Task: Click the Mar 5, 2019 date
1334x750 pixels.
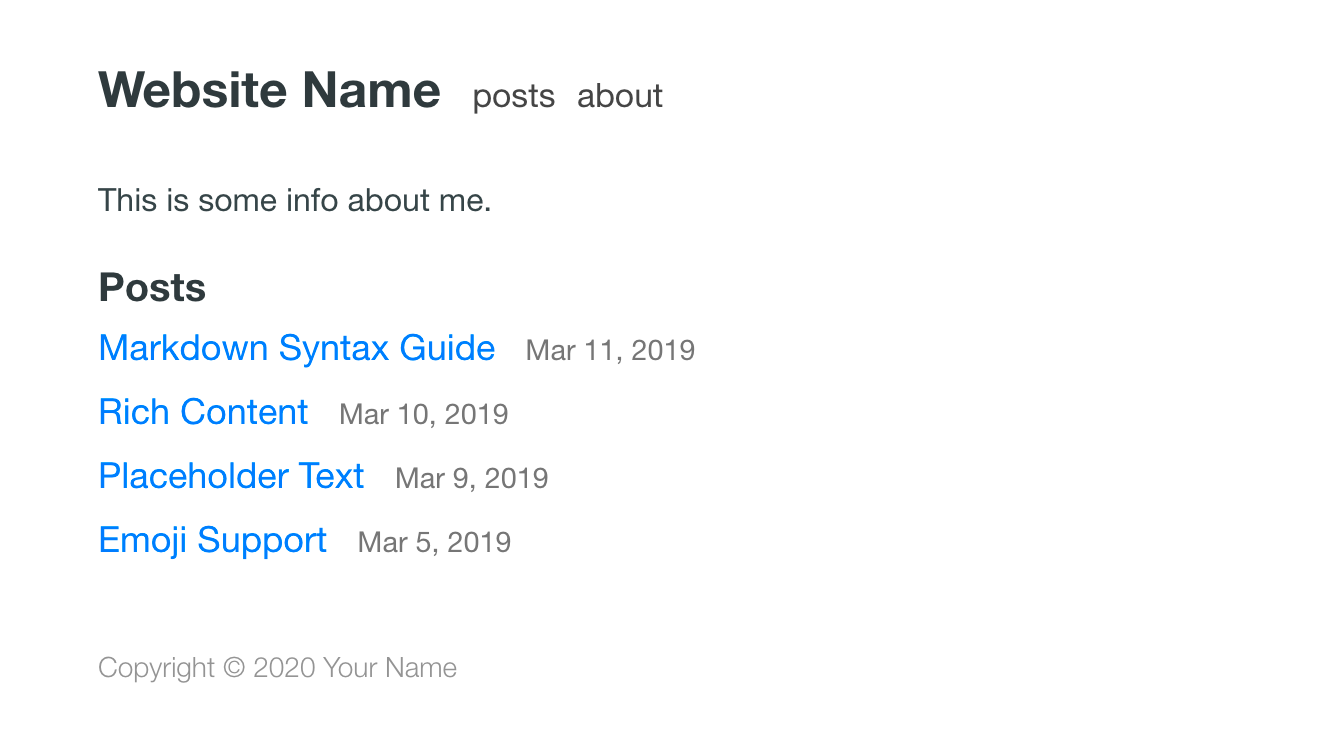Action: click(x=434, y=542)
